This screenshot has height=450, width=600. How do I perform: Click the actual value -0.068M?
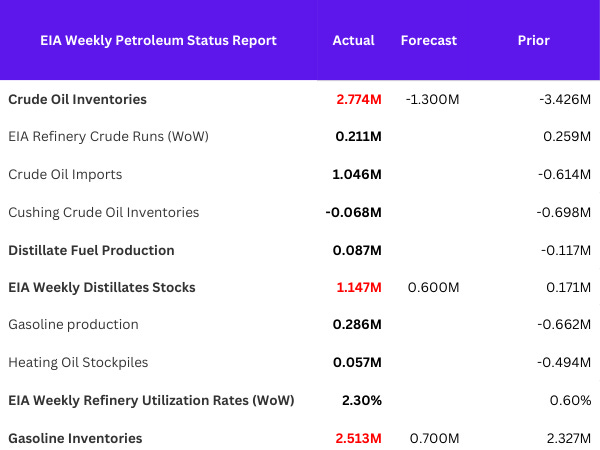[x=354, y=212]
